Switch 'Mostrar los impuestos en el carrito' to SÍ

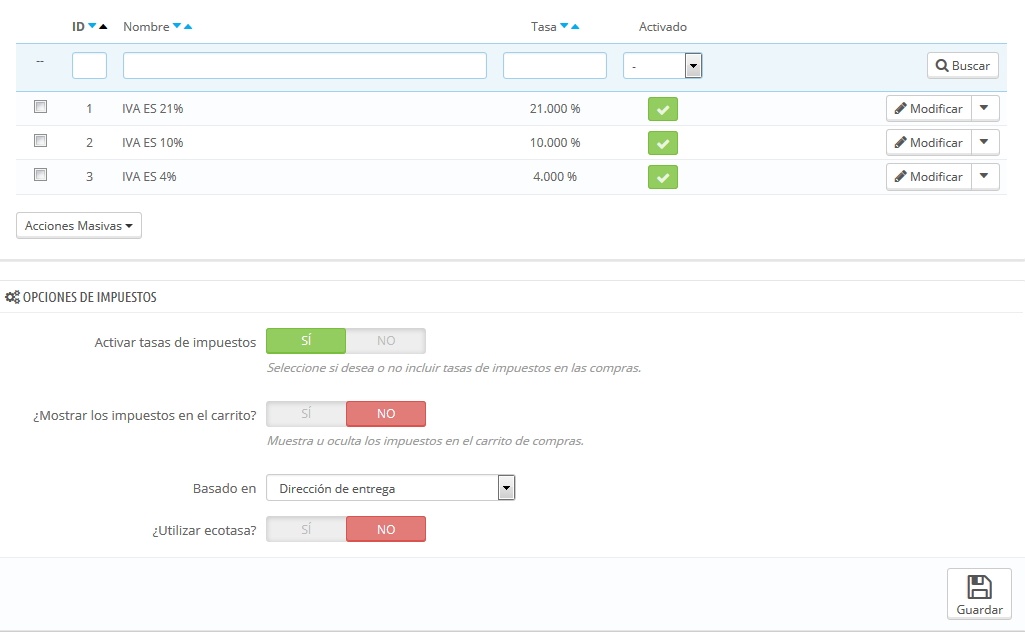point(306,414)
